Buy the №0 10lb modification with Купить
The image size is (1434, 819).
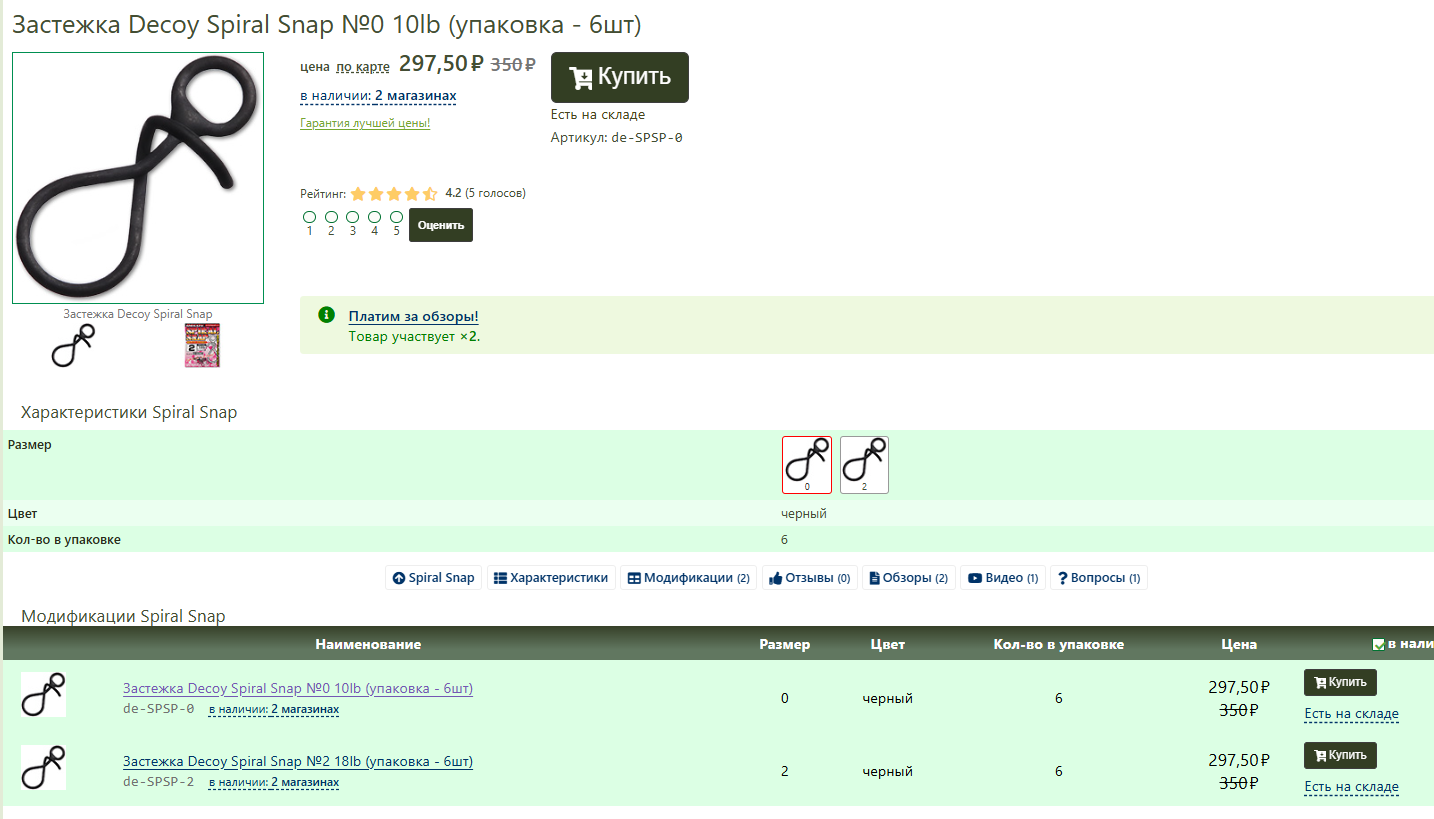[x=1340, y=682]
